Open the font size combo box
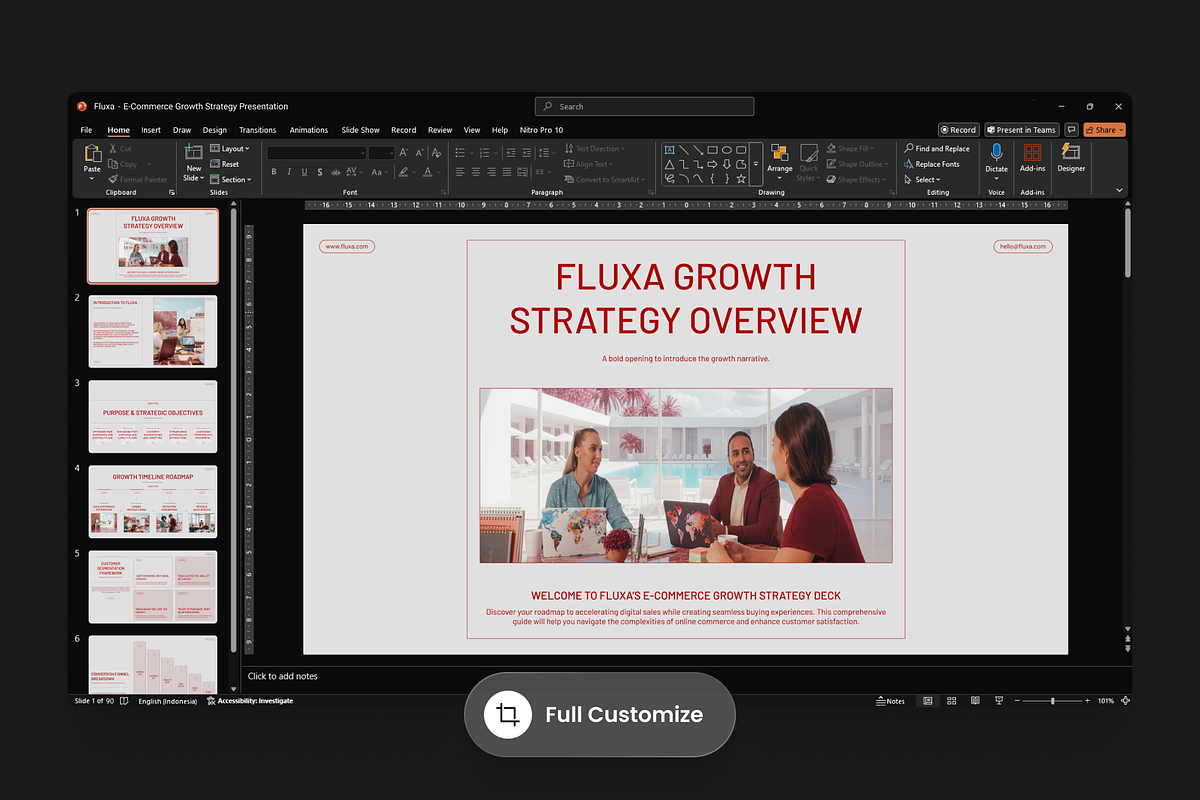This screenshot has width=1200, height=800. [x=382, y=152]
